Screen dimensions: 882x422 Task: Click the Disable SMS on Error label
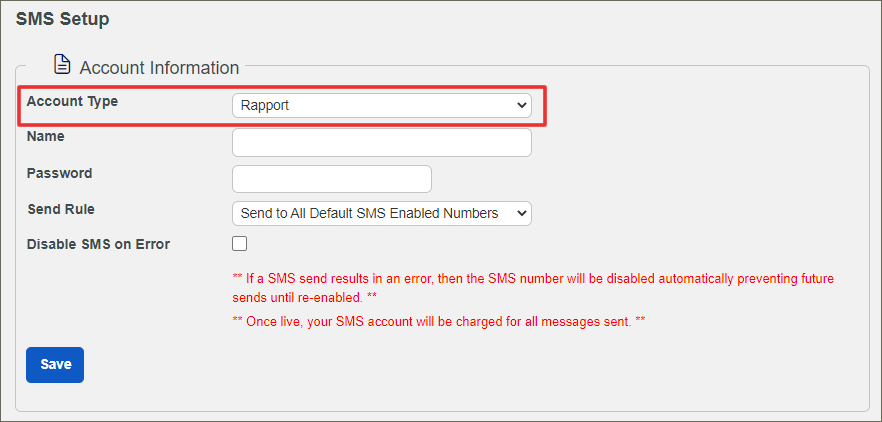tap(98, 244)
